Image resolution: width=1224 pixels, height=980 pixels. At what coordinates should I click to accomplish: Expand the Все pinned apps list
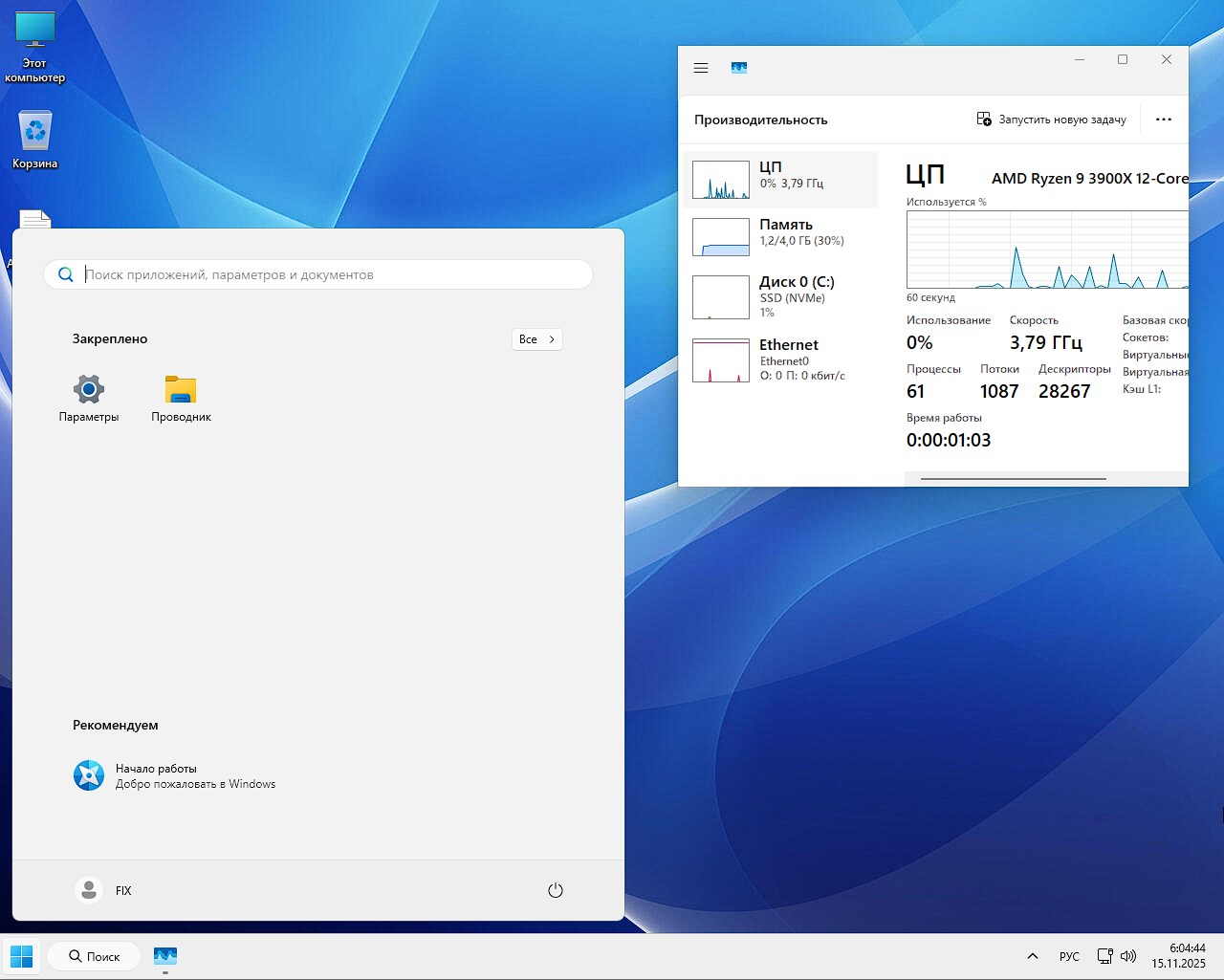point(536,338)
